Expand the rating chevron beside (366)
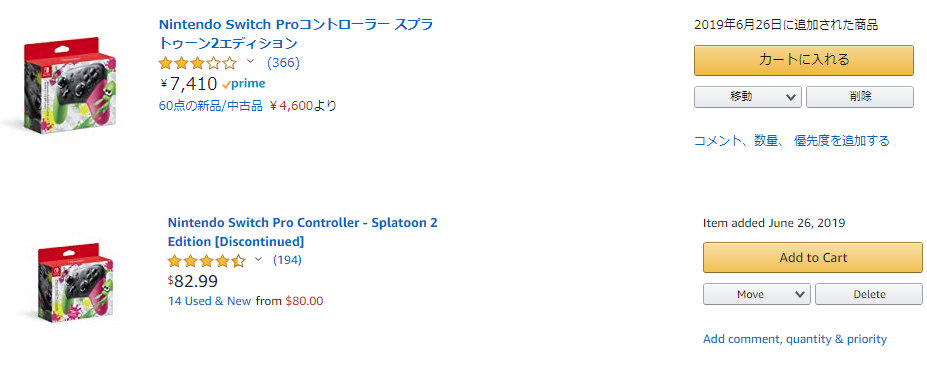Screen dimensions: 927x365 250,61
